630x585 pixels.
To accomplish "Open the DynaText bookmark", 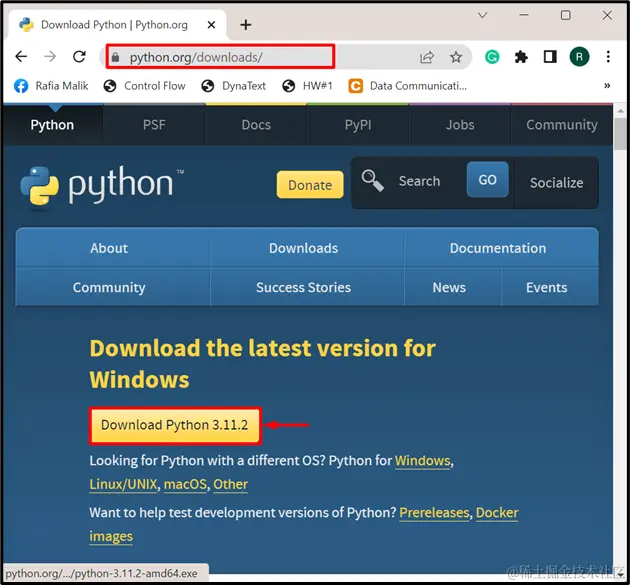I will (x=233, y=86).
